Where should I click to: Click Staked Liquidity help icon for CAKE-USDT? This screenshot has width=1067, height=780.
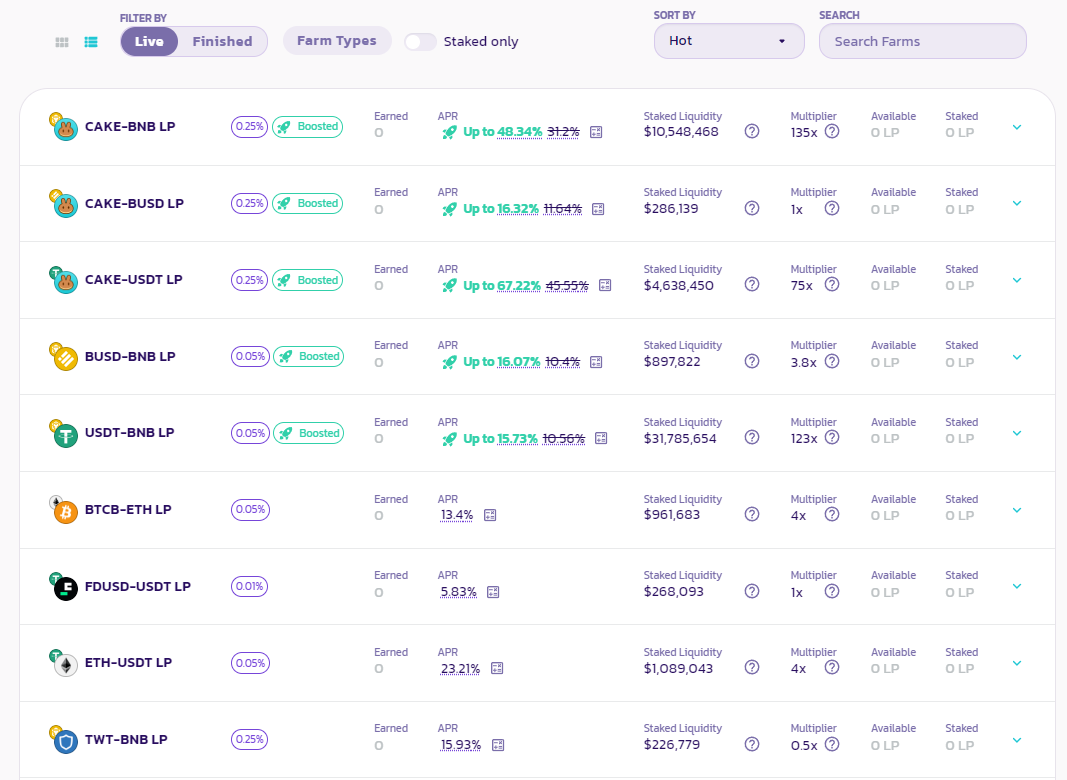point(752,285)
